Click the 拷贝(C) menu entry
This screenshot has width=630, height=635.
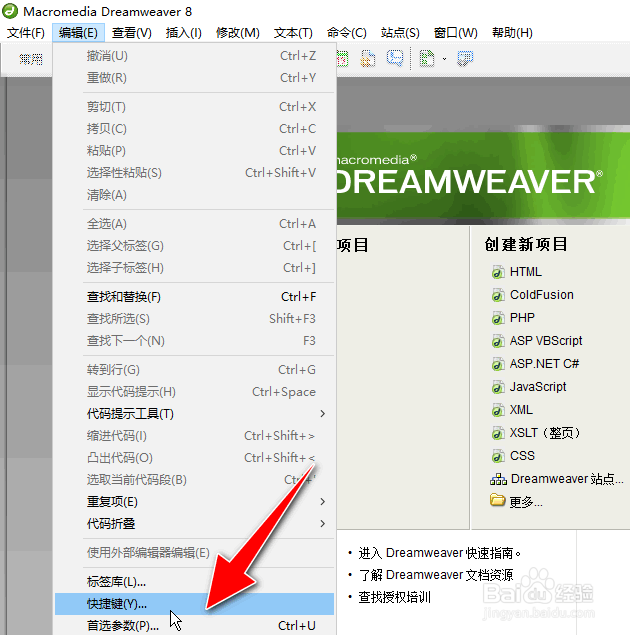tap(194, 129)
